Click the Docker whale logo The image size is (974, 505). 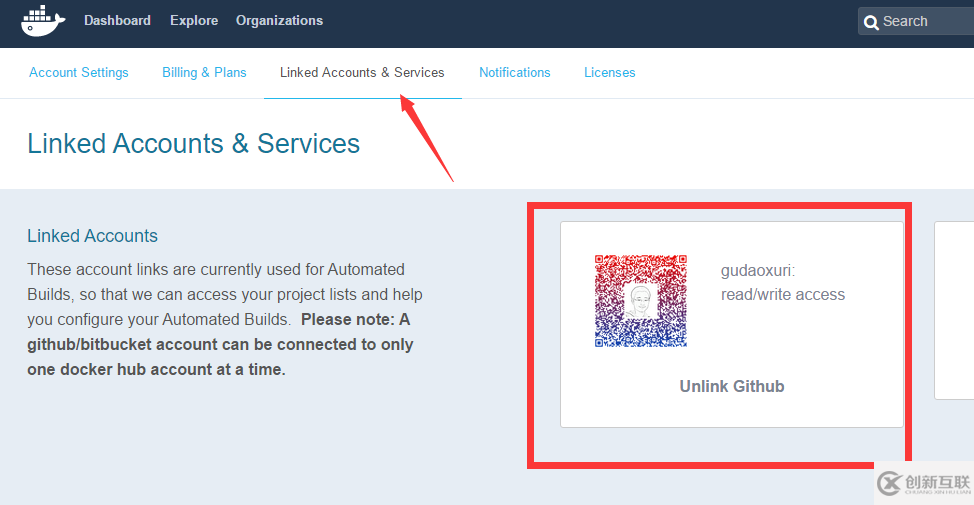[x=43, y=21]
